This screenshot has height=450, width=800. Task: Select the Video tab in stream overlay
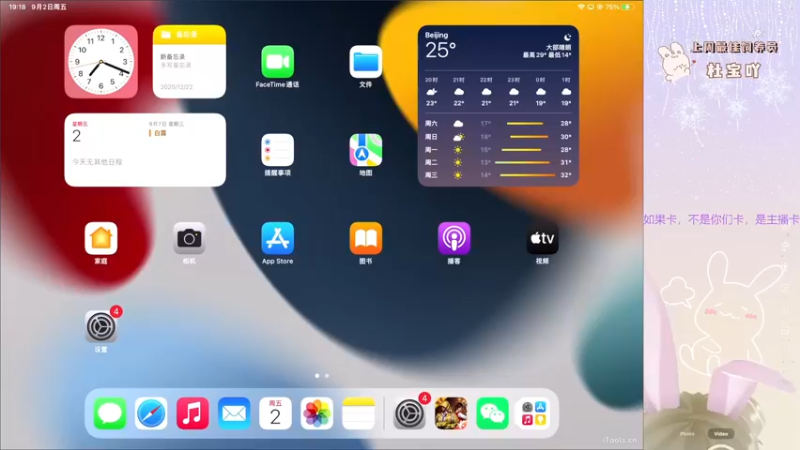click(721, 434)
